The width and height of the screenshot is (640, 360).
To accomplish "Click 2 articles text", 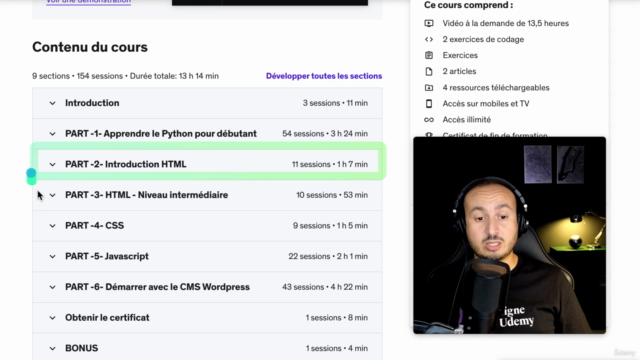I will point(459,71).
